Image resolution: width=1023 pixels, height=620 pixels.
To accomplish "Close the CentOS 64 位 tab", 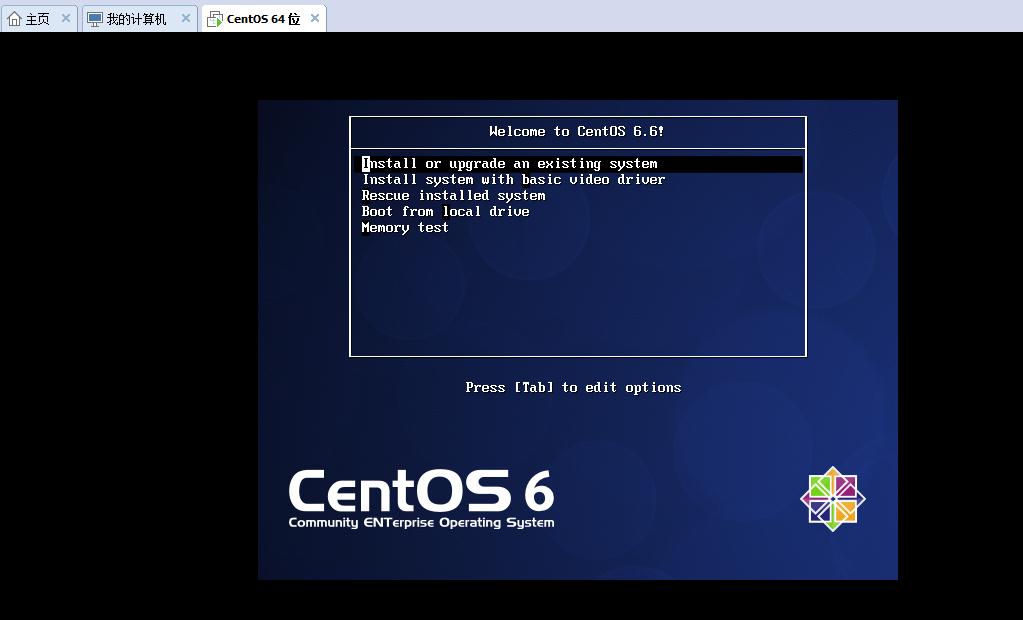I will click(314, 17).
